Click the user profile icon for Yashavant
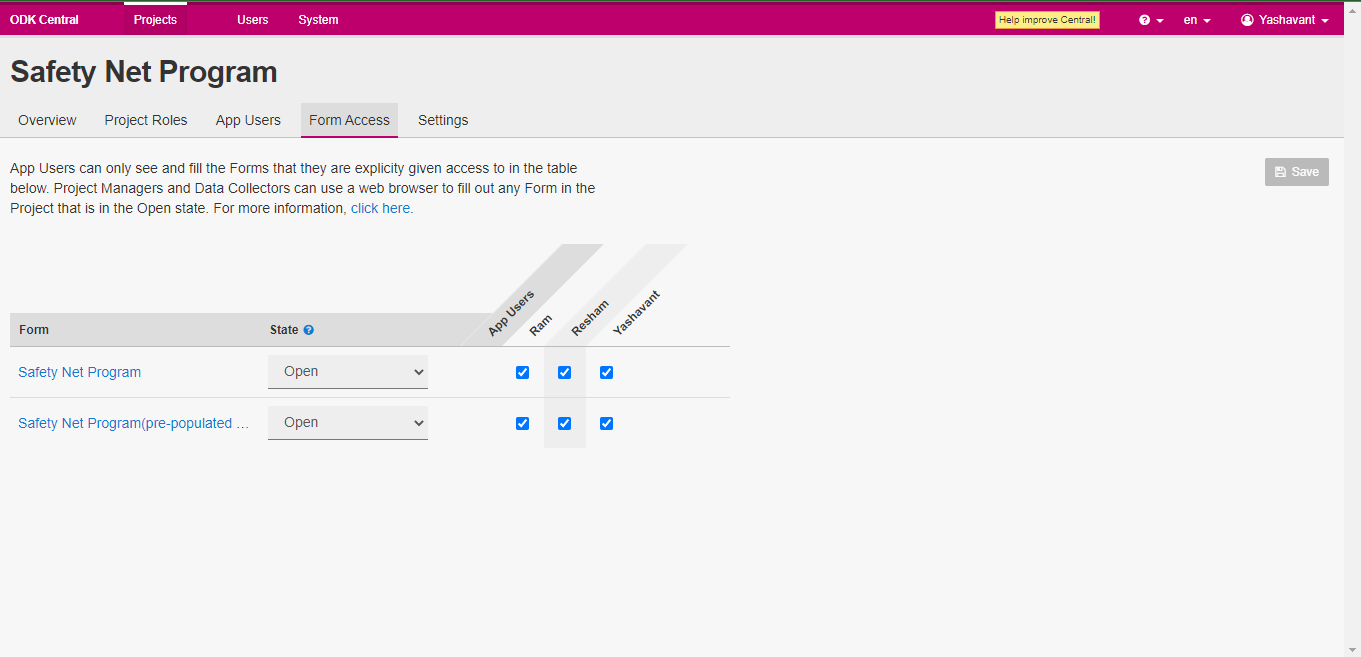The image size is (1361, 657). pos(1247,20)
